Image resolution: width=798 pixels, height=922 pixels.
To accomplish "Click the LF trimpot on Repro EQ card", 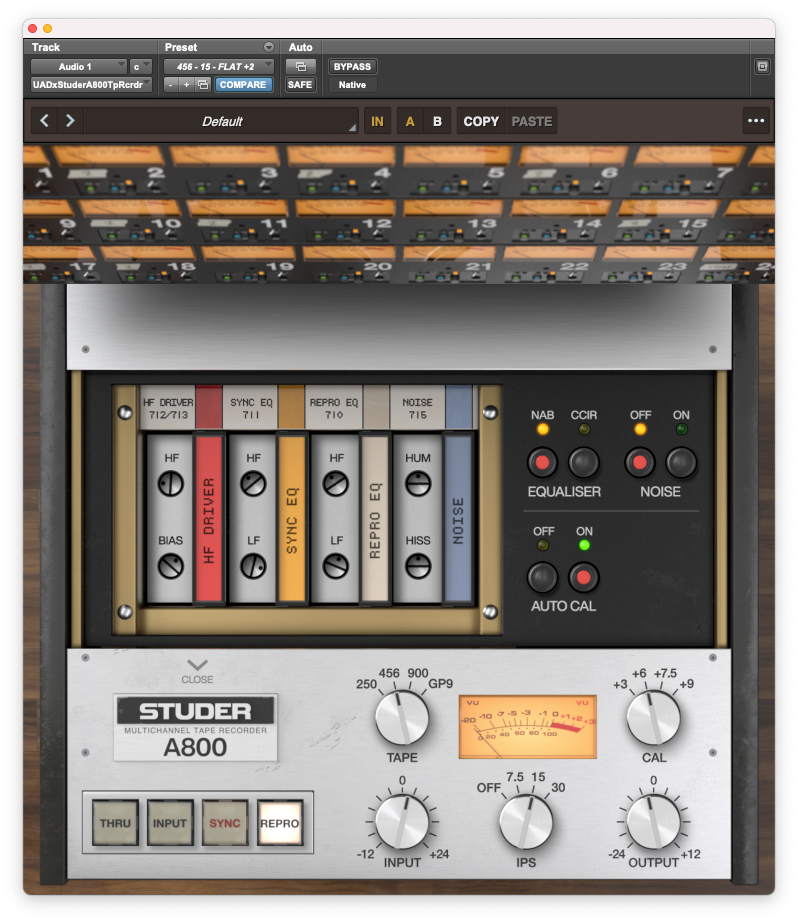I will click(x=336, y=567).
